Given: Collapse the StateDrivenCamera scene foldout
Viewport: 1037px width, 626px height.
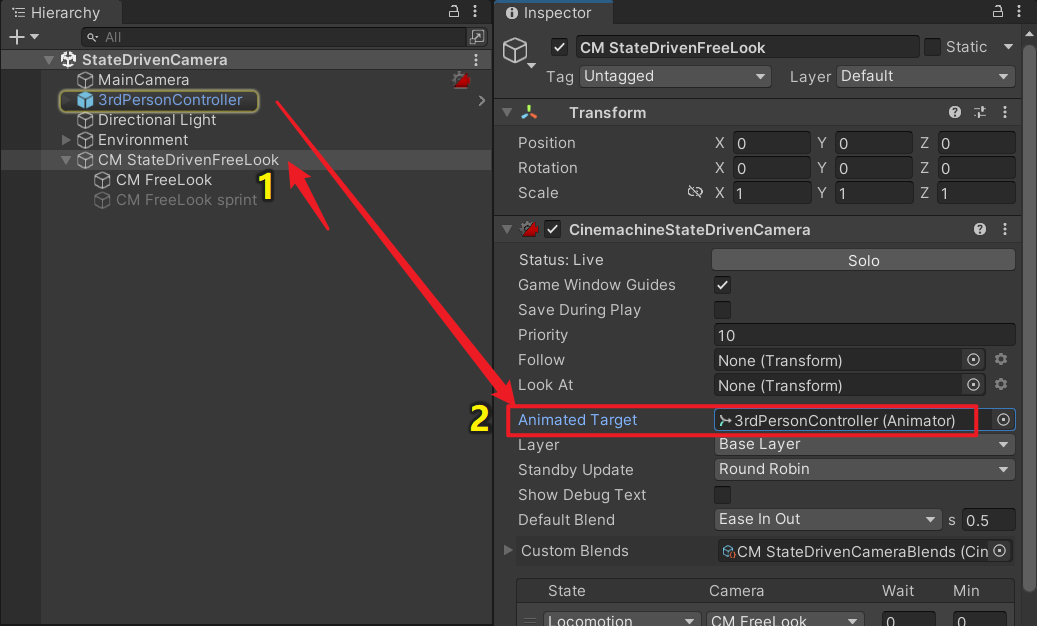Looking at the screenshot, I should (48, 59).
